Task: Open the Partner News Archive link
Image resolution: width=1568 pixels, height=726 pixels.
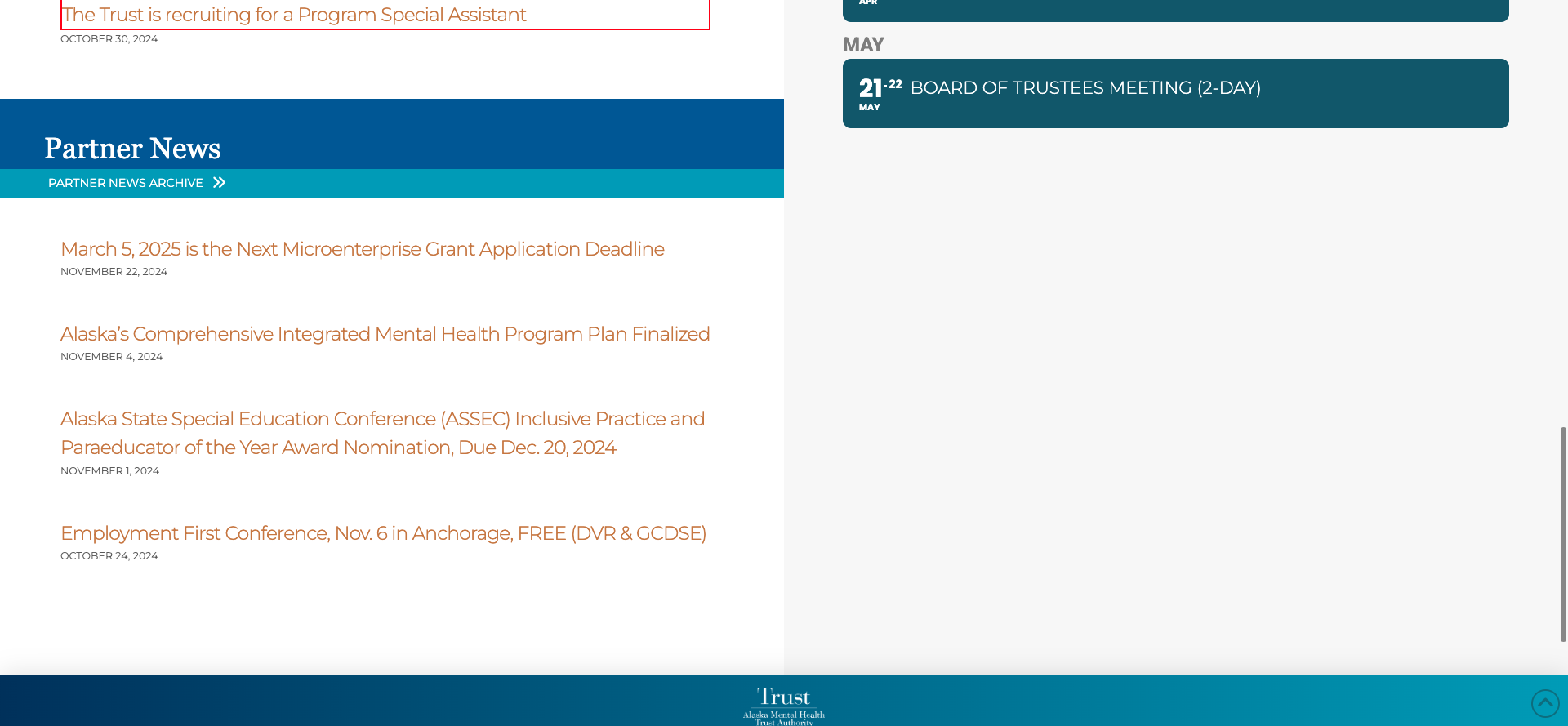Action: (126, 183)
